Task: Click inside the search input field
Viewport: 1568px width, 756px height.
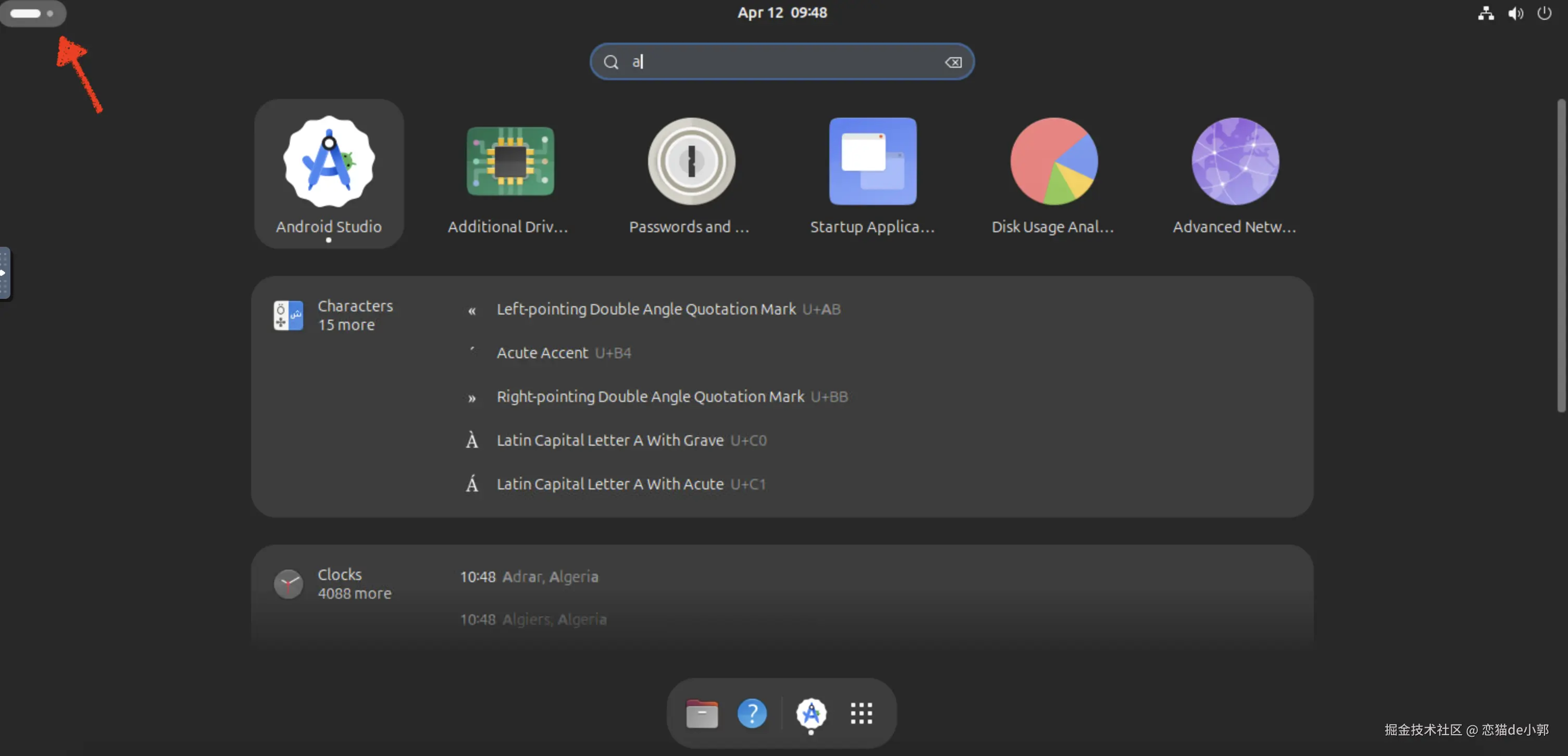Action: (x=779, y=62)
